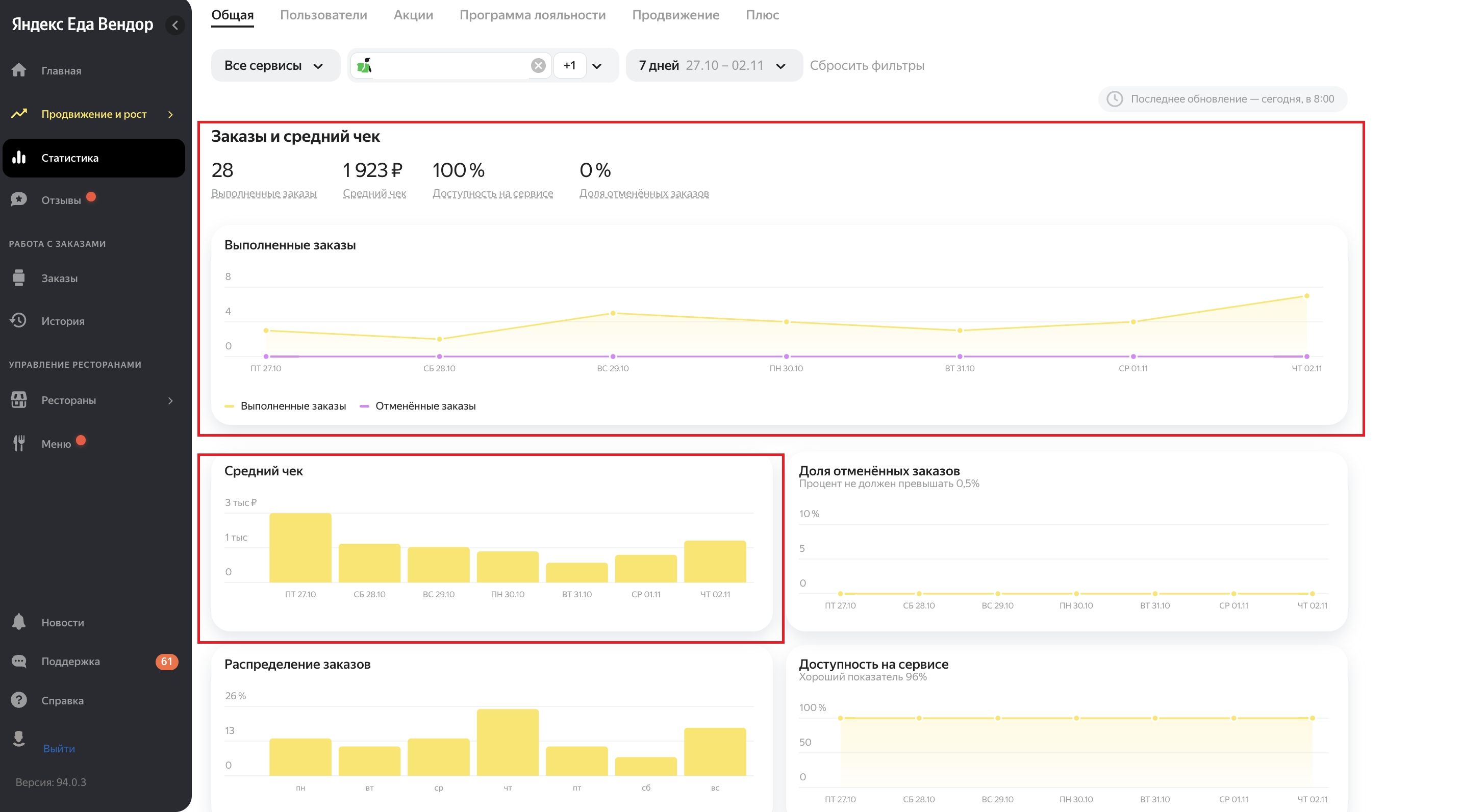
Task: Expand Рестораны submenu chevron
Action: click(170, 400)
